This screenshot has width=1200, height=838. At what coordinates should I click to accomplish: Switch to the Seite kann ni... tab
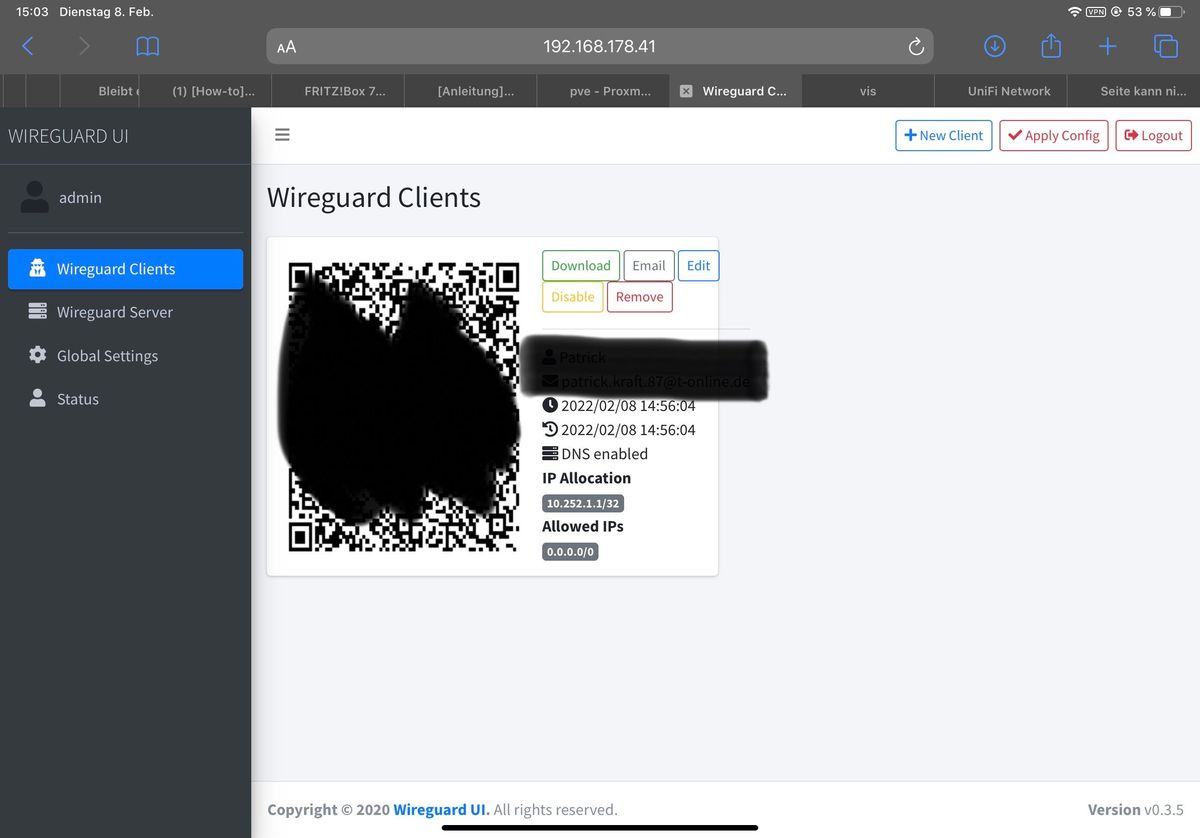[x=1134, y=91]
